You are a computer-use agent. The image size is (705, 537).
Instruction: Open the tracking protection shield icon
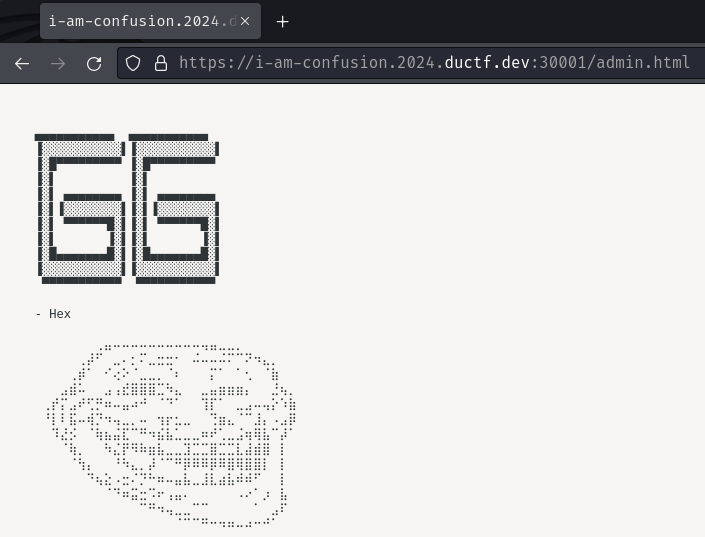click(133, 63)
